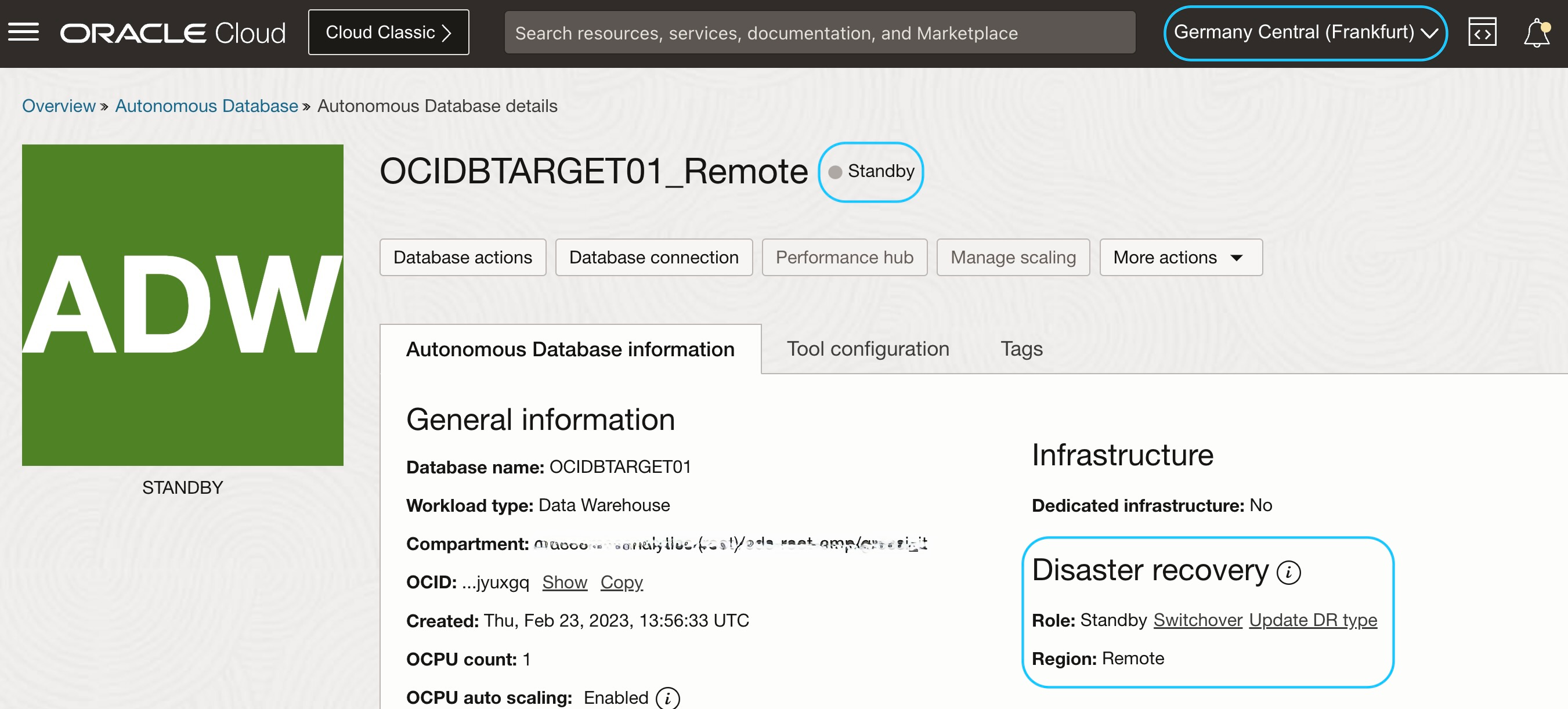This screenshot has height=709, width=1568.
Task: Open the Cloud Shell developer tools icon
Action: click(x=1482, y=32)
